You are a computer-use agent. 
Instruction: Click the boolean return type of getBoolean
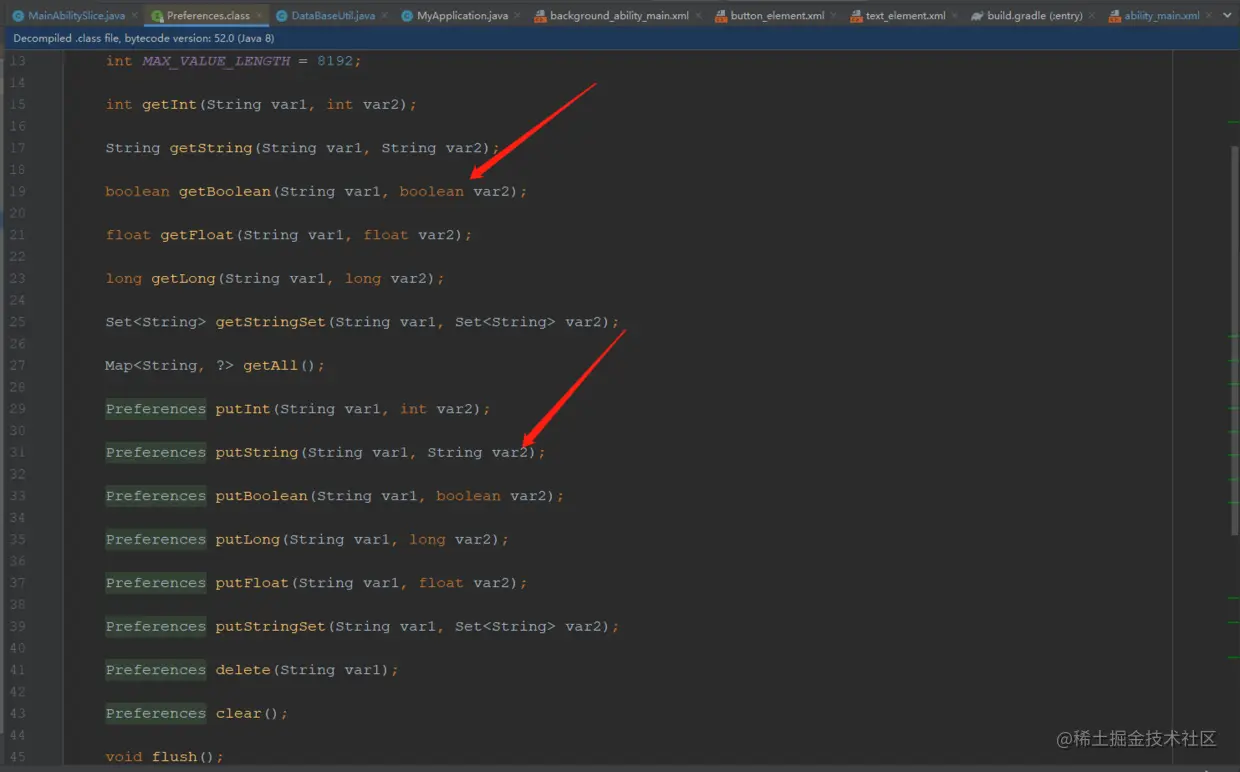click(x=137, y=192)
